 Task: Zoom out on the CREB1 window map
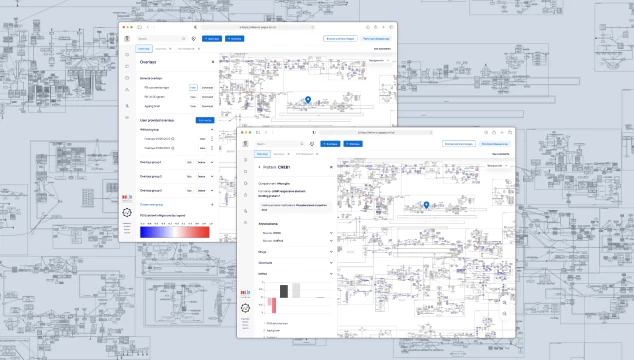[x=505, y=313]
